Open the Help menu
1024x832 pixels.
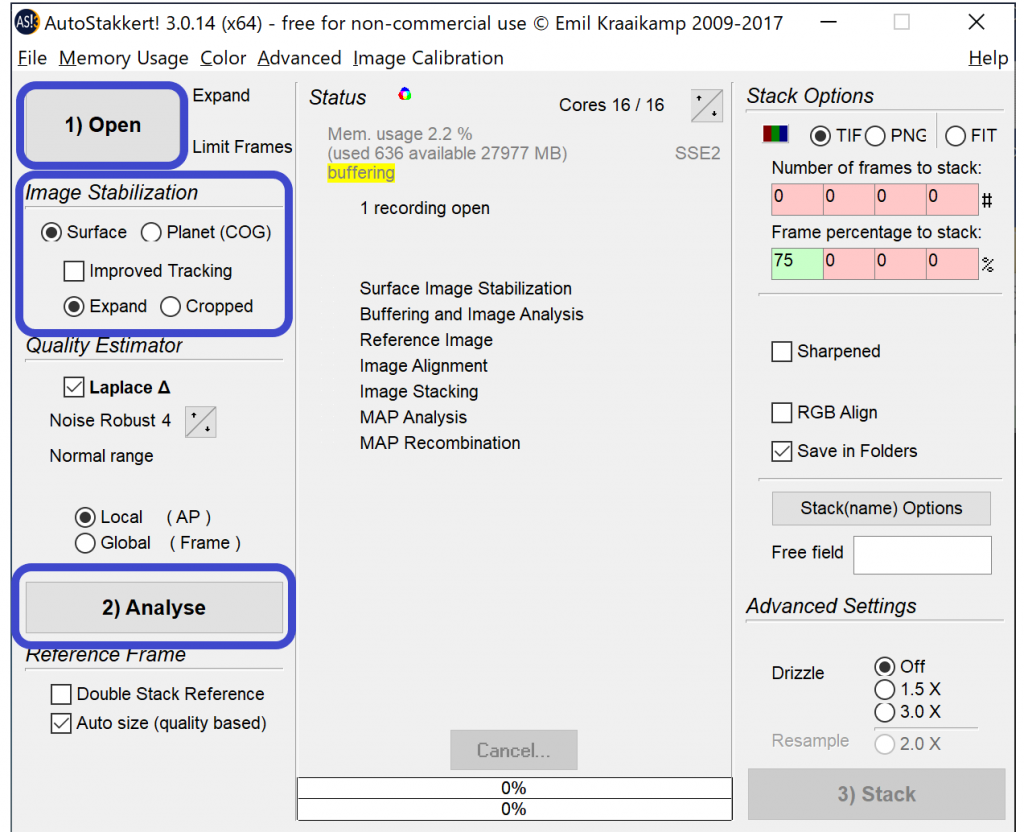pos(988,58)
